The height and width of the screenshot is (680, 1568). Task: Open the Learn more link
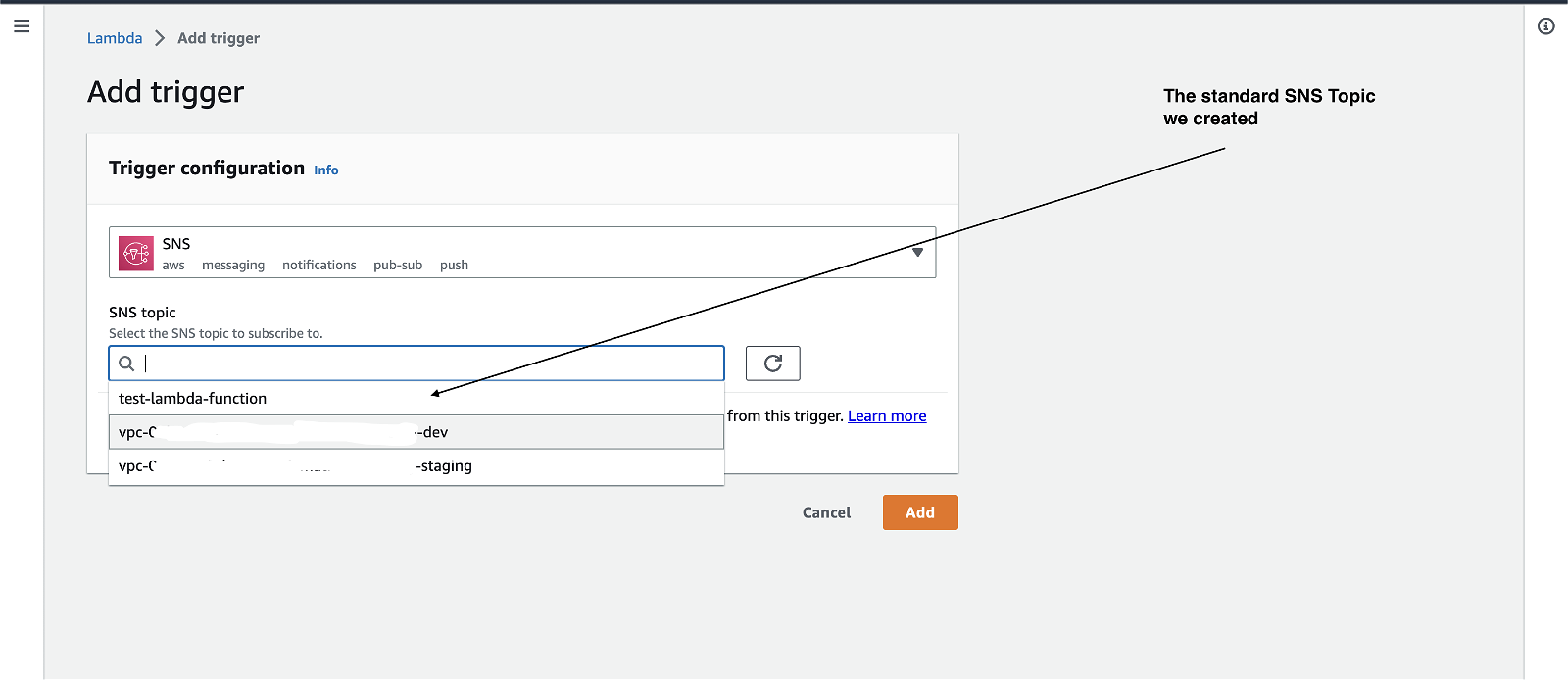coord(887,416)
